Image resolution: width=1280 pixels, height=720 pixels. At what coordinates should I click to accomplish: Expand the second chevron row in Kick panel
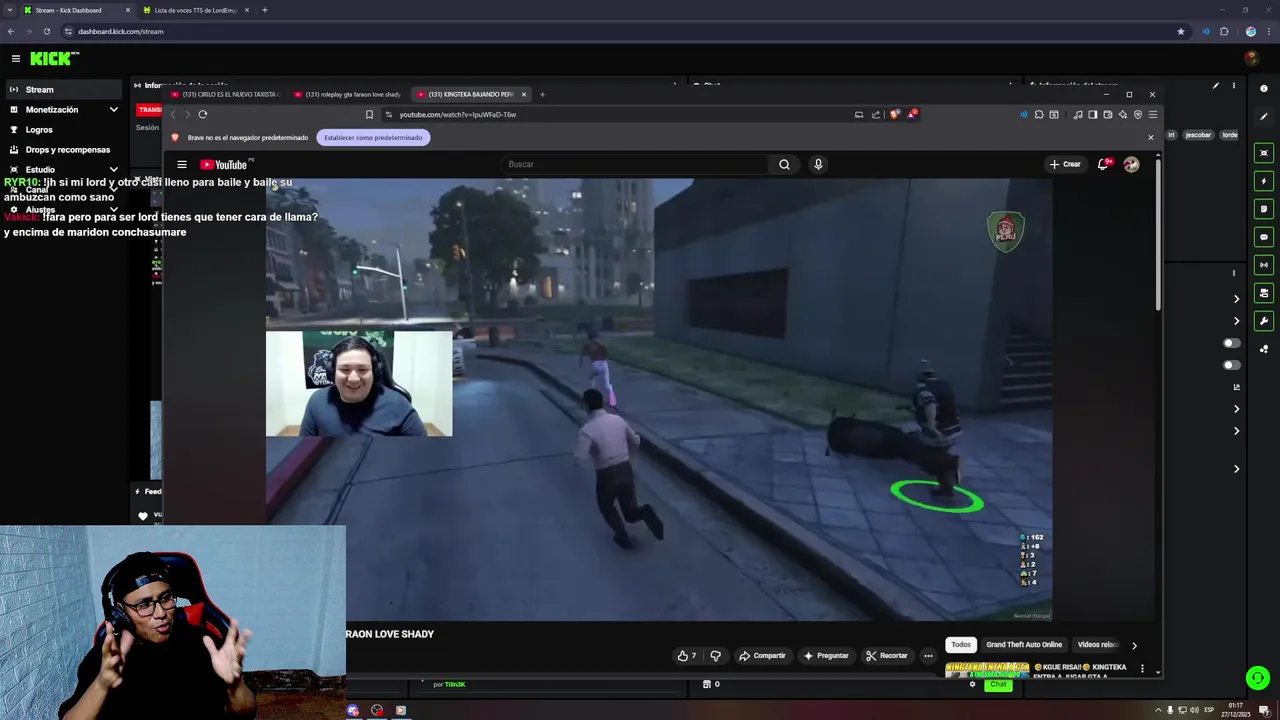click(x=1237, y=321)
